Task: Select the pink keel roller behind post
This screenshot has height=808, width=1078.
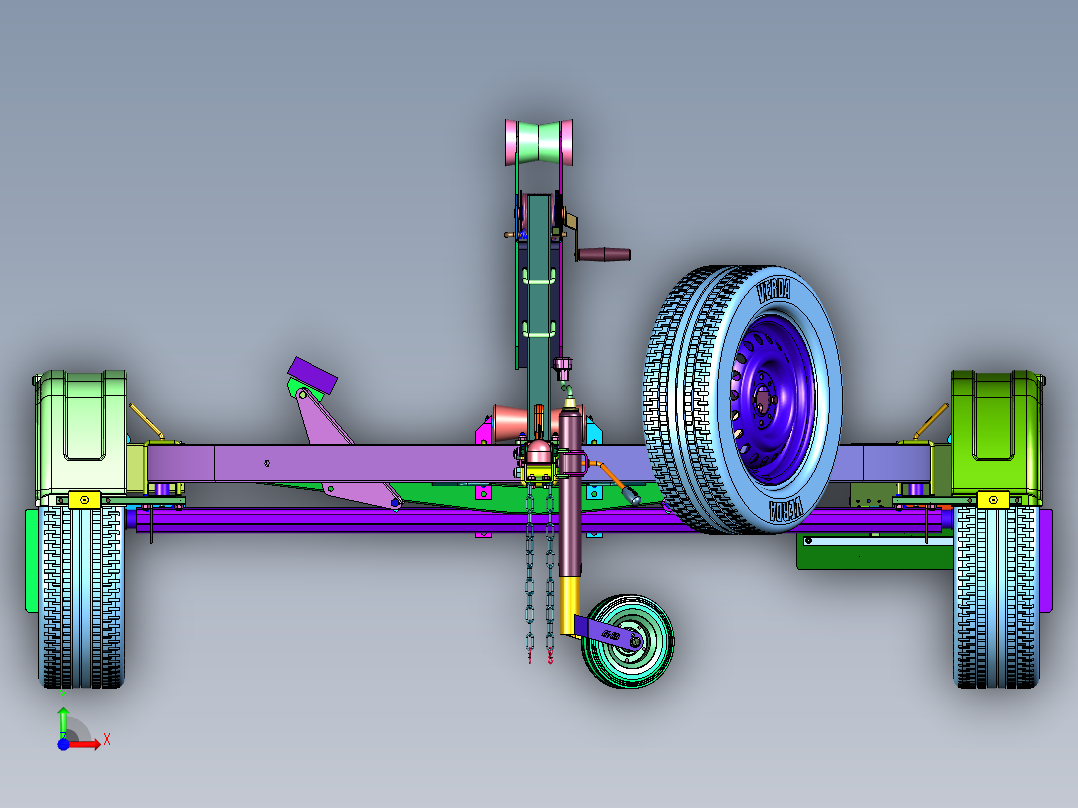Action: [x=512, y=422]
